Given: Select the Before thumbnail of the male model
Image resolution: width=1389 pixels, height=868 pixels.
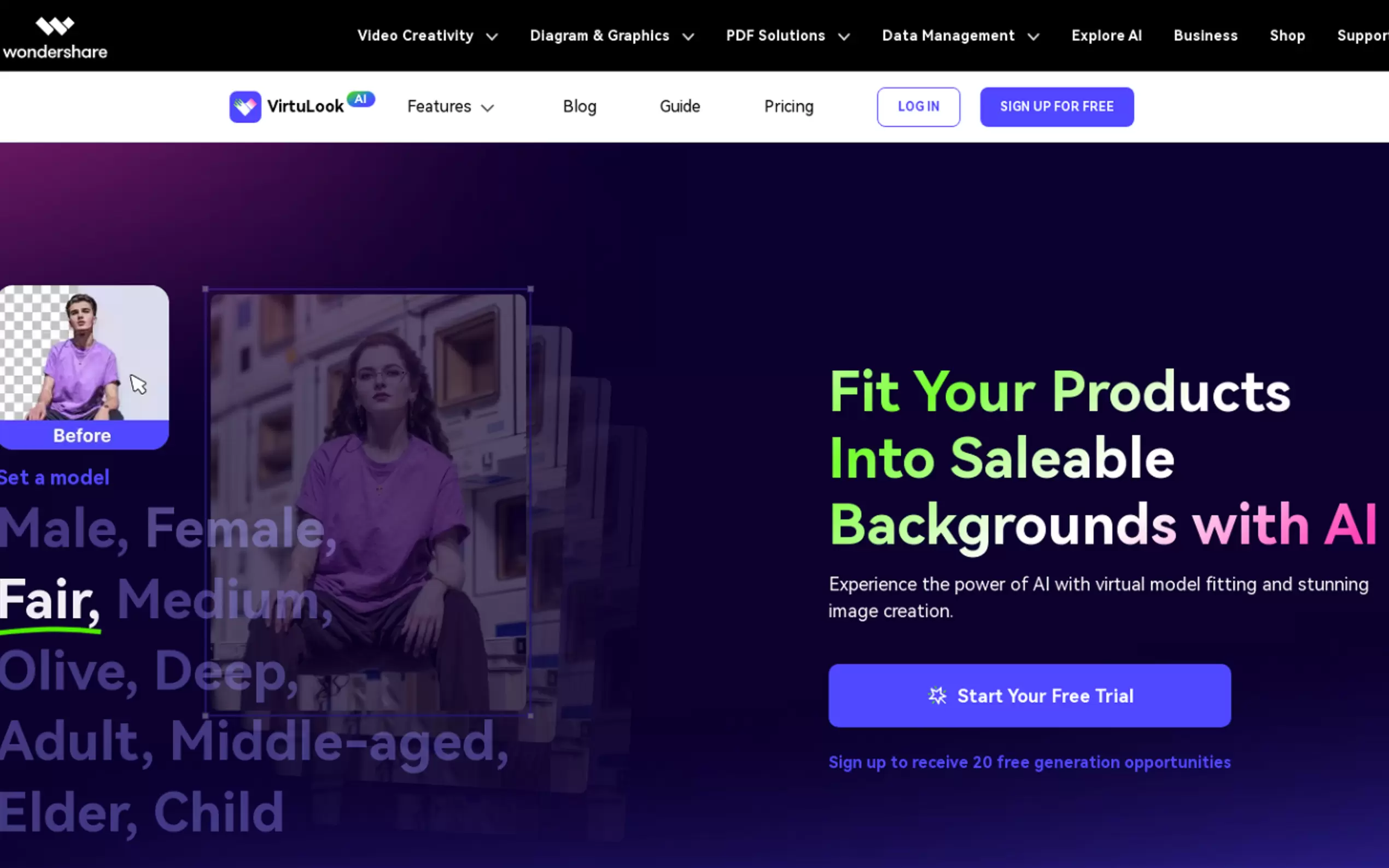Looking at the screenshot, I should click(84, 367).
